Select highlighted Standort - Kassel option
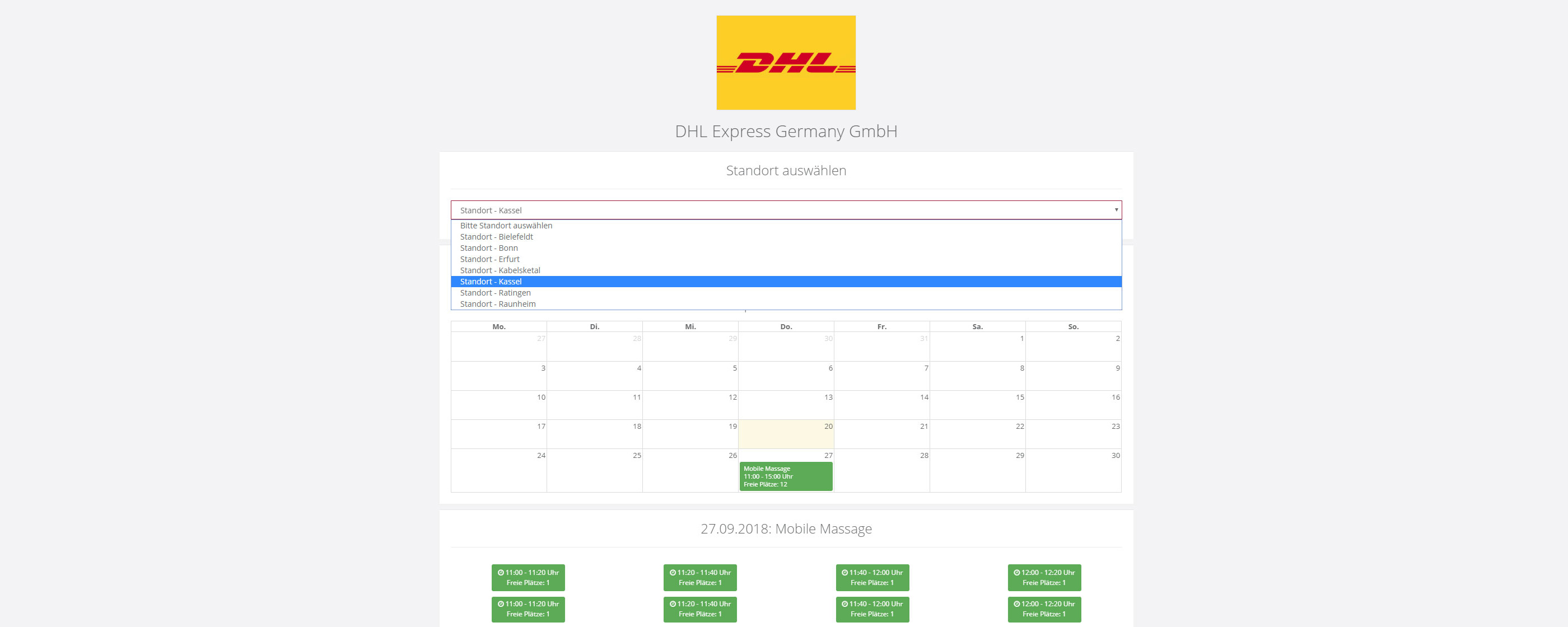This screenshot has height=627, width=1568. [x=786, y=282]
